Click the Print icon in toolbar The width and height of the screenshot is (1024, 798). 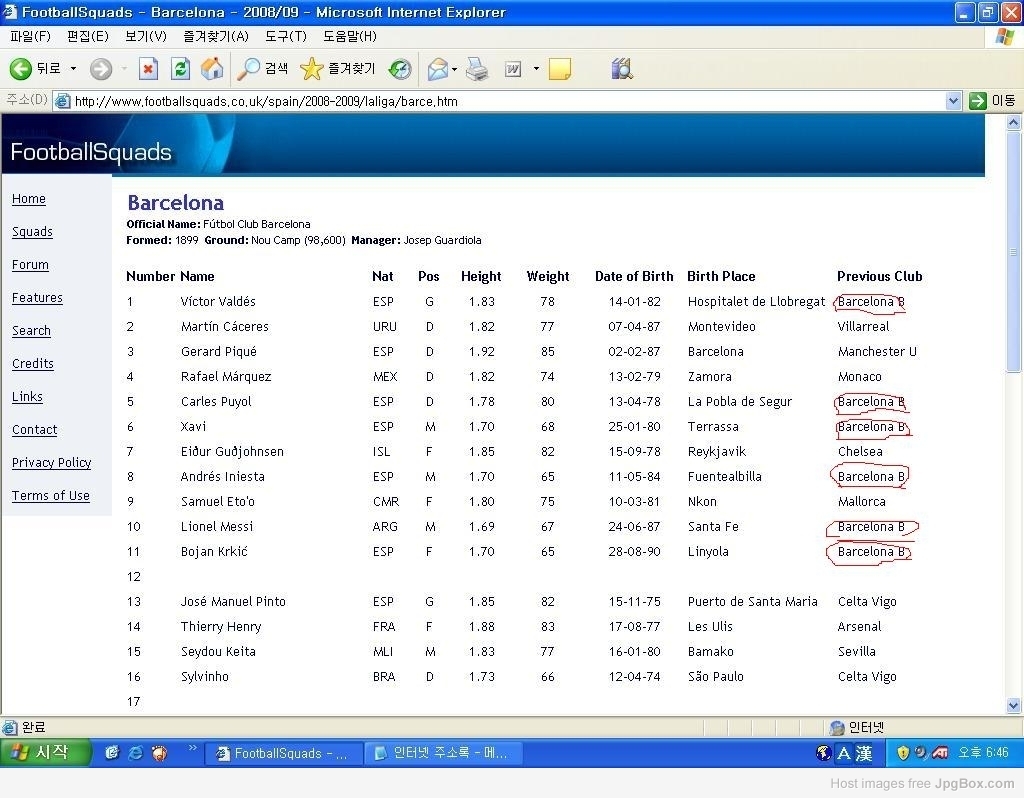[478, 69]
